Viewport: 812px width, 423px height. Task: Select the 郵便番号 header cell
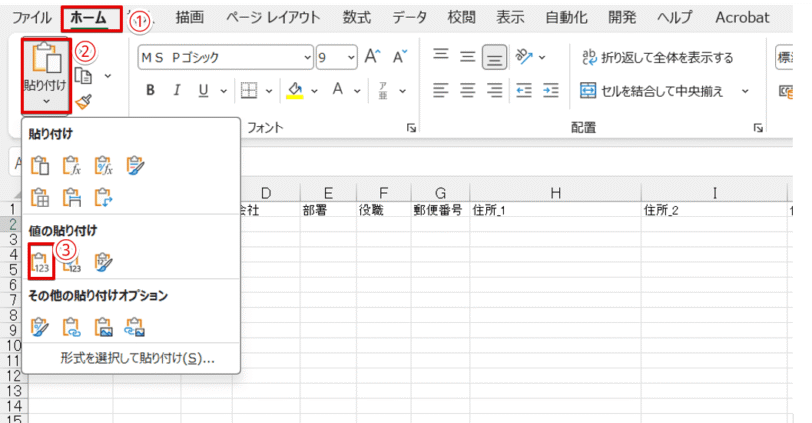click(x=440, y=210)
